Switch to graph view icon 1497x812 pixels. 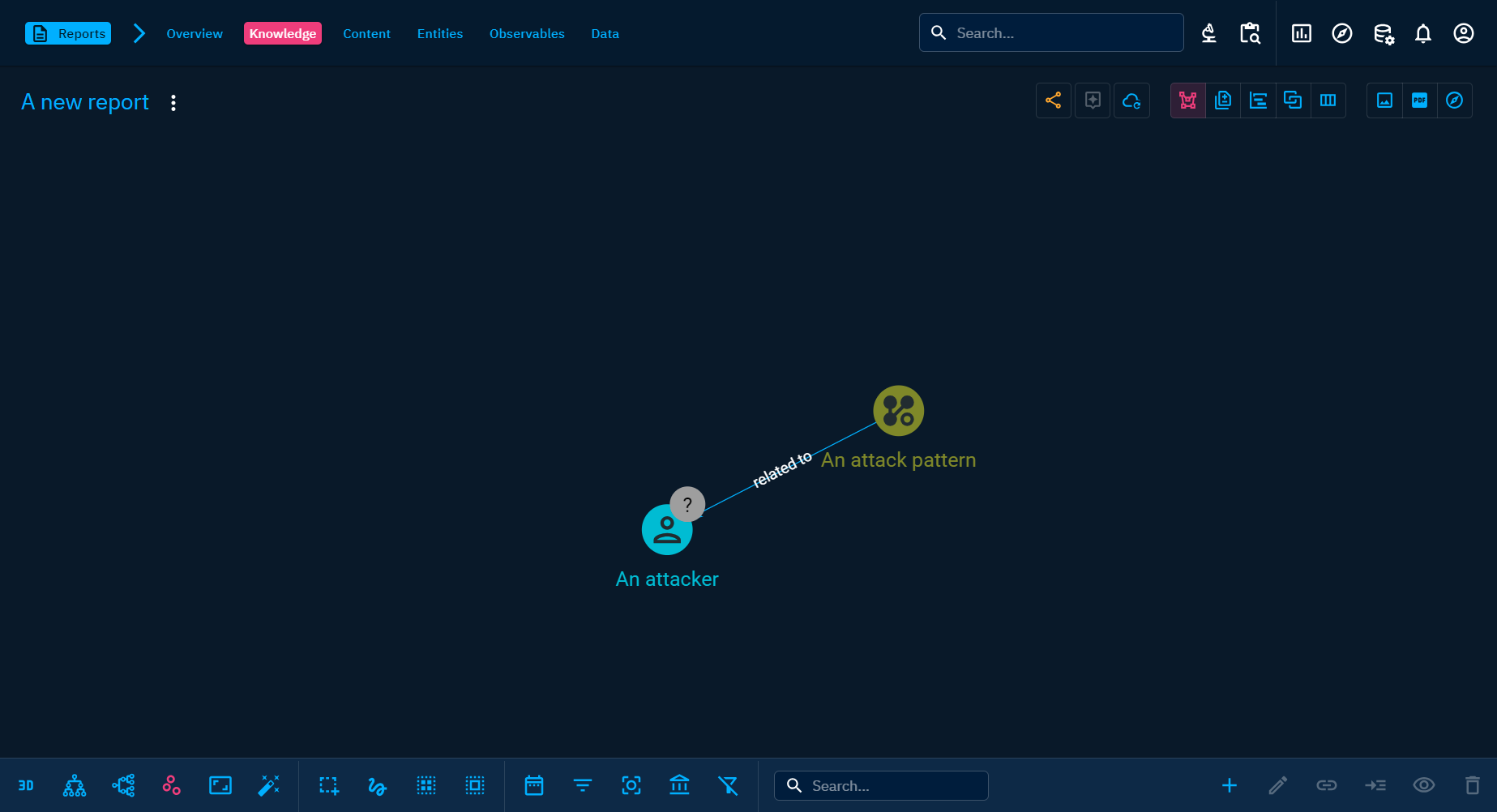click(1188, 100)
